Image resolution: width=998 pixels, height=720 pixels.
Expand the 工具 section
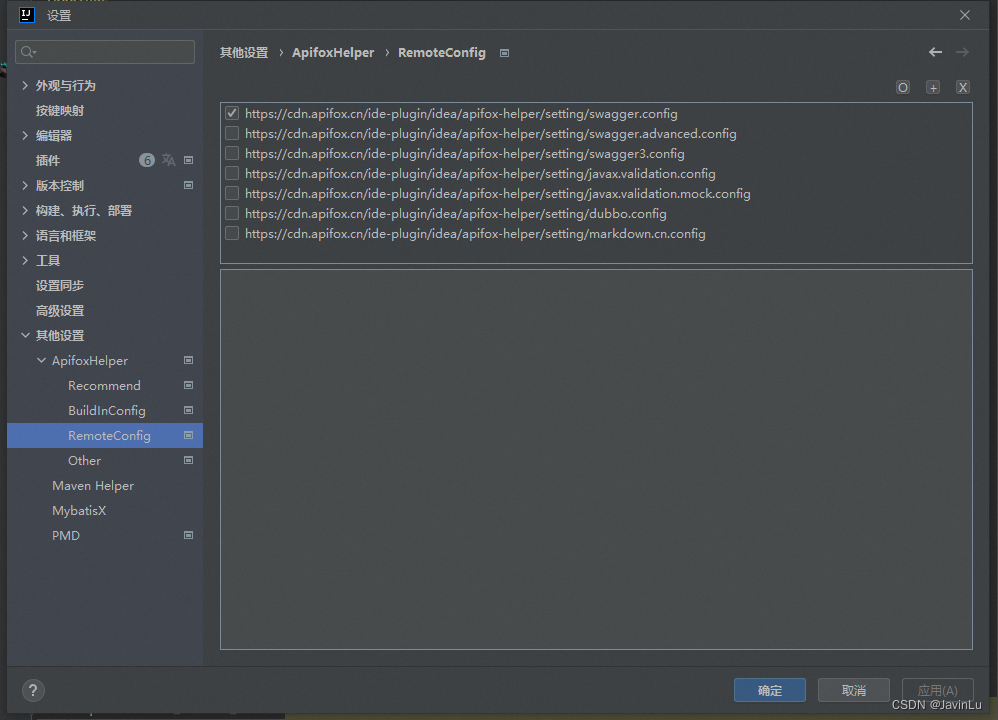[25, 260]
